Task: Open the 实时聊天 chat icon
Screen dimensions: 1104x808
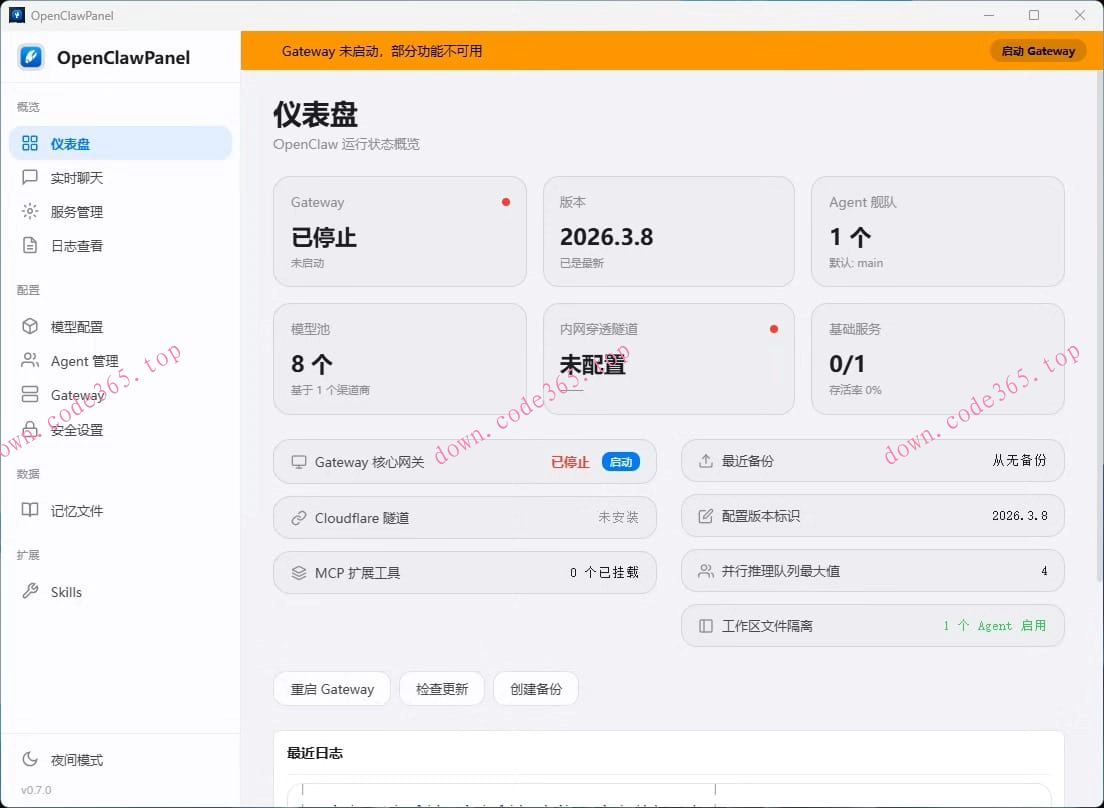Action: tap(32, 177)
